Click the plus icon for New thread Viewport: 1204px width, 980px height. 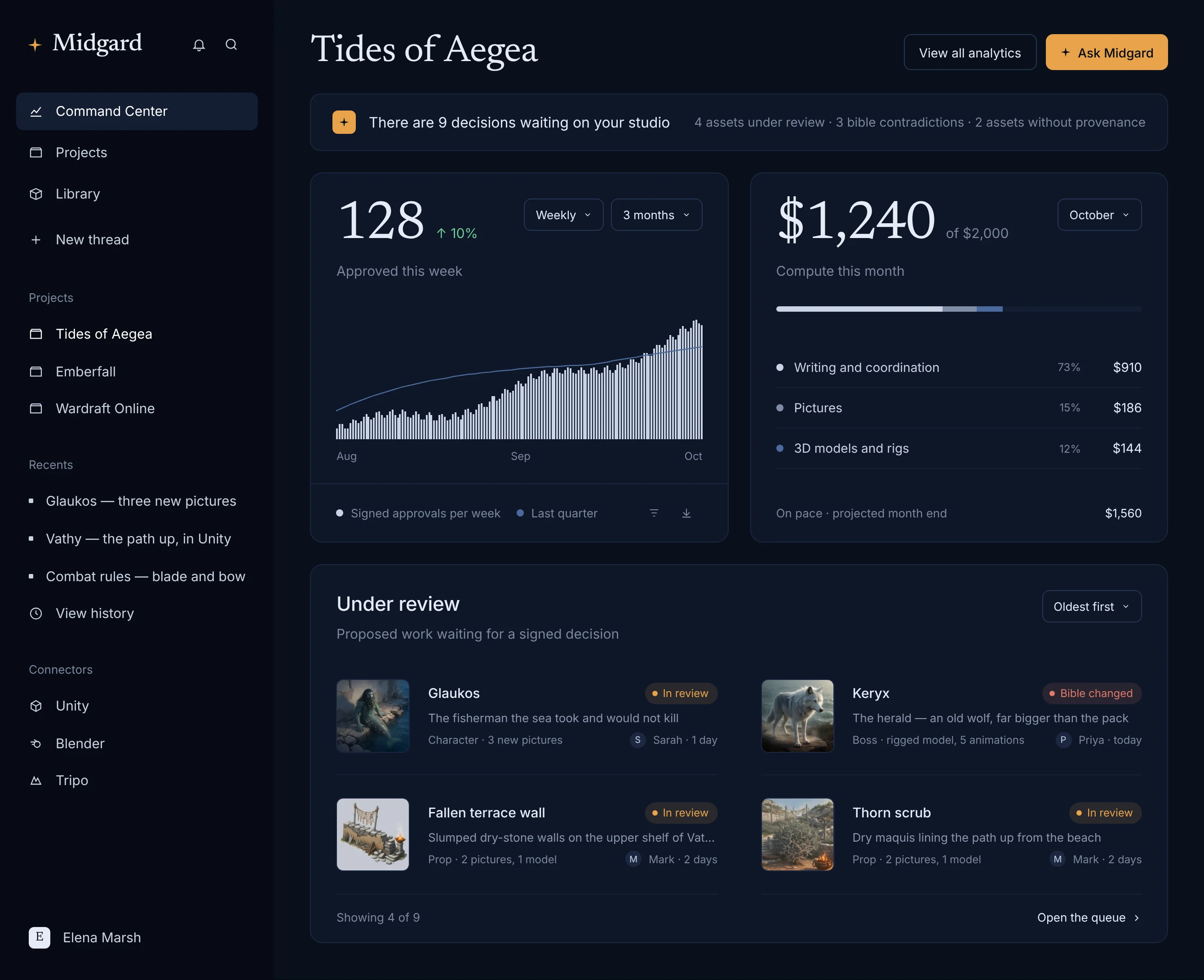(36, 240)
